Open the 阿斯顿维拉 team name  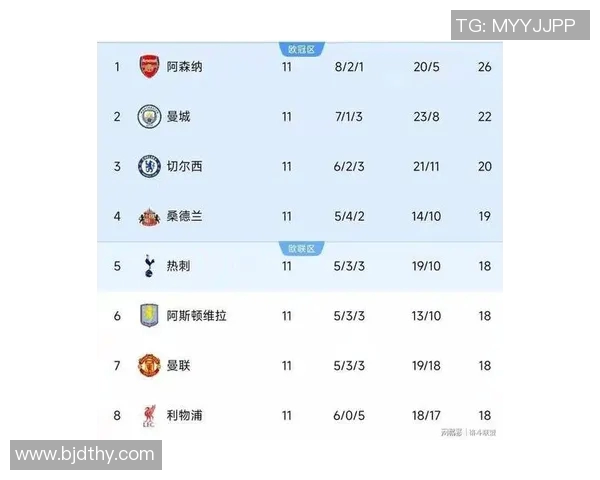(x=197, y=316)
